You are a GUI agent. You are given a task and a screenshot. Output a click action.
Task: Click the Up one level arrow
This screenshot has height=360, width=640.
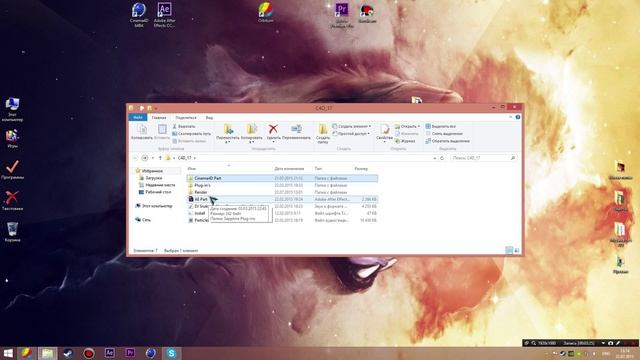[160, 158]
